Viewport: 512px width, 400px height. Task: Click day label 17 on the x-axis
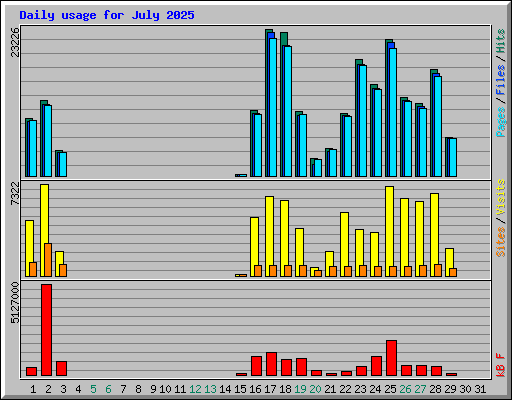270,389
